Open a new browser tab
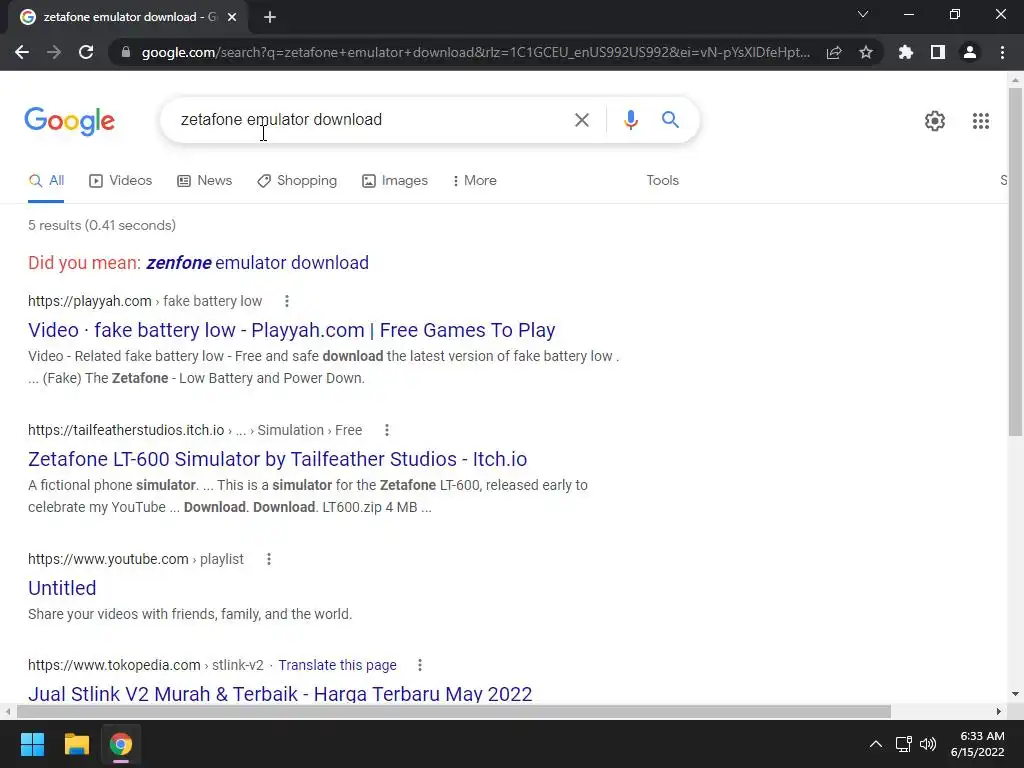Image resolution: width=1024 pixels, height=768 pixels. pyautogui.click(x=270, y=17)
